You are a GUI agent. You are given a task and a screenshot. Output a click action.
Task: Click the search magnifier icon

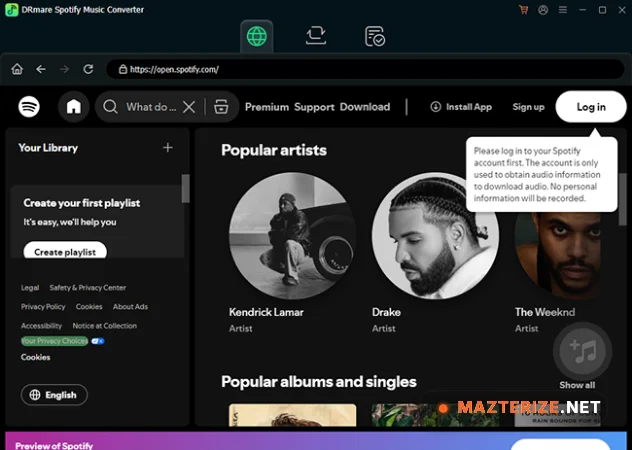pos(110,107)
